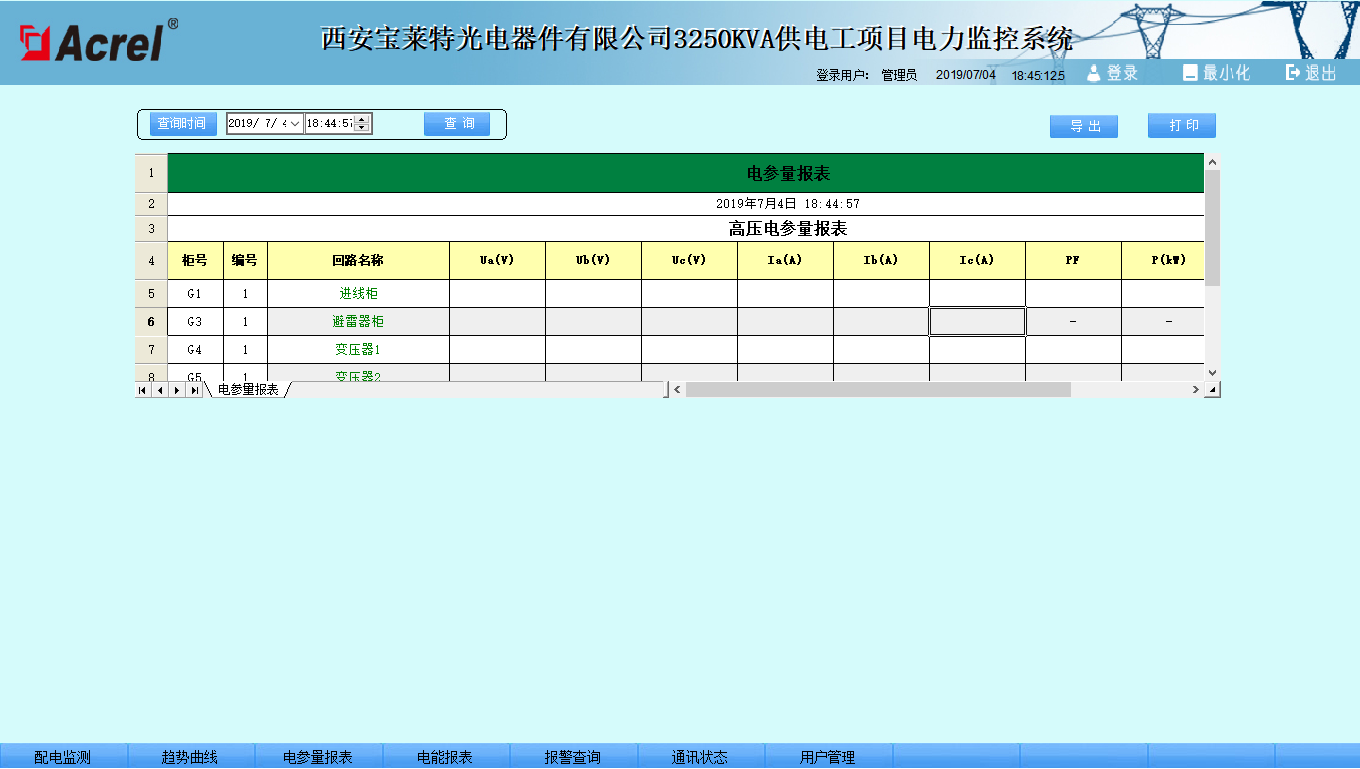
Task: Select the 电参量报表 sheet tab
Action: [248, 390]
